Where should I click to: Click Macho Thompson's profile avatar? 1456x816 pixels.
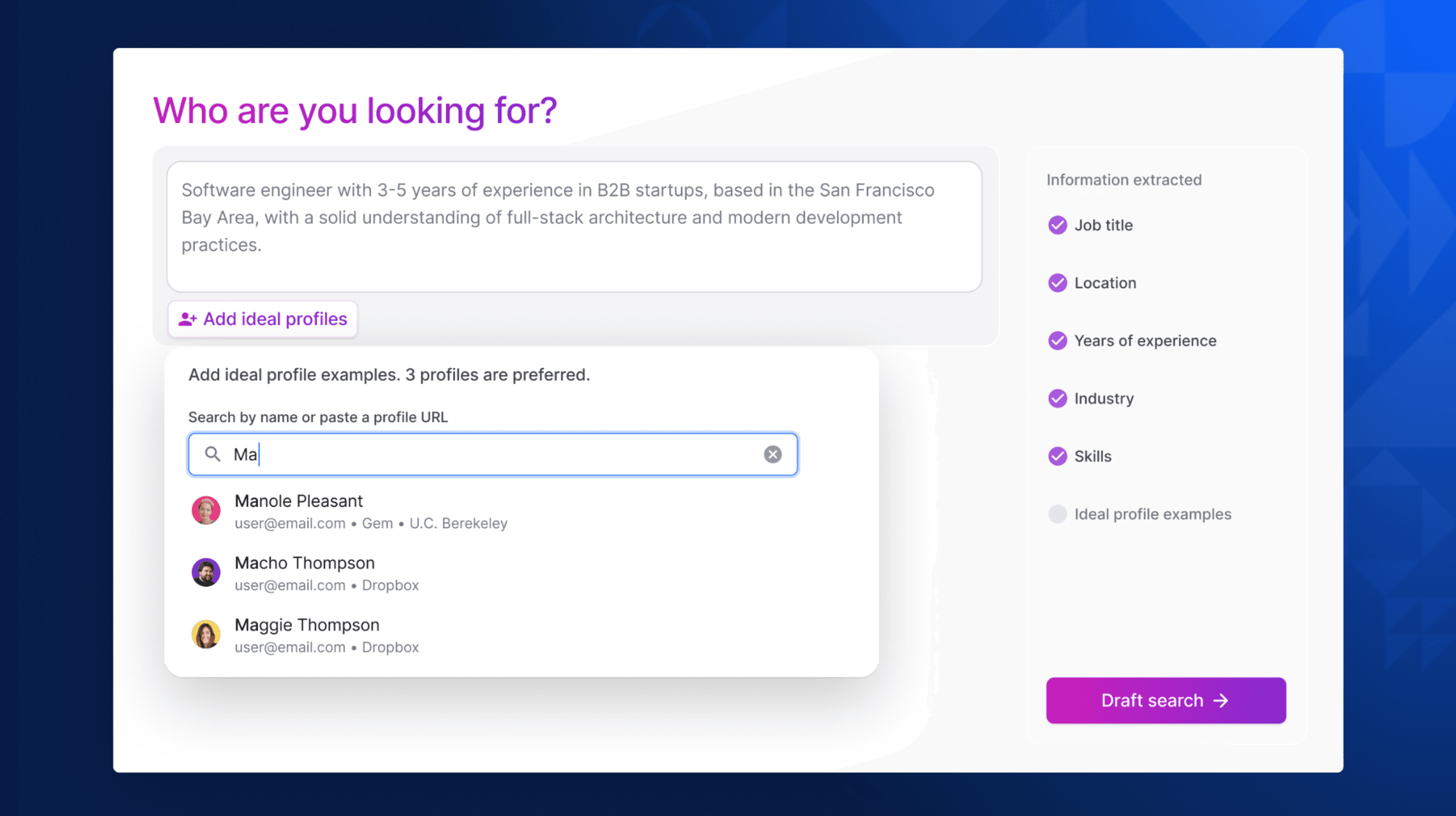(206, 572)
